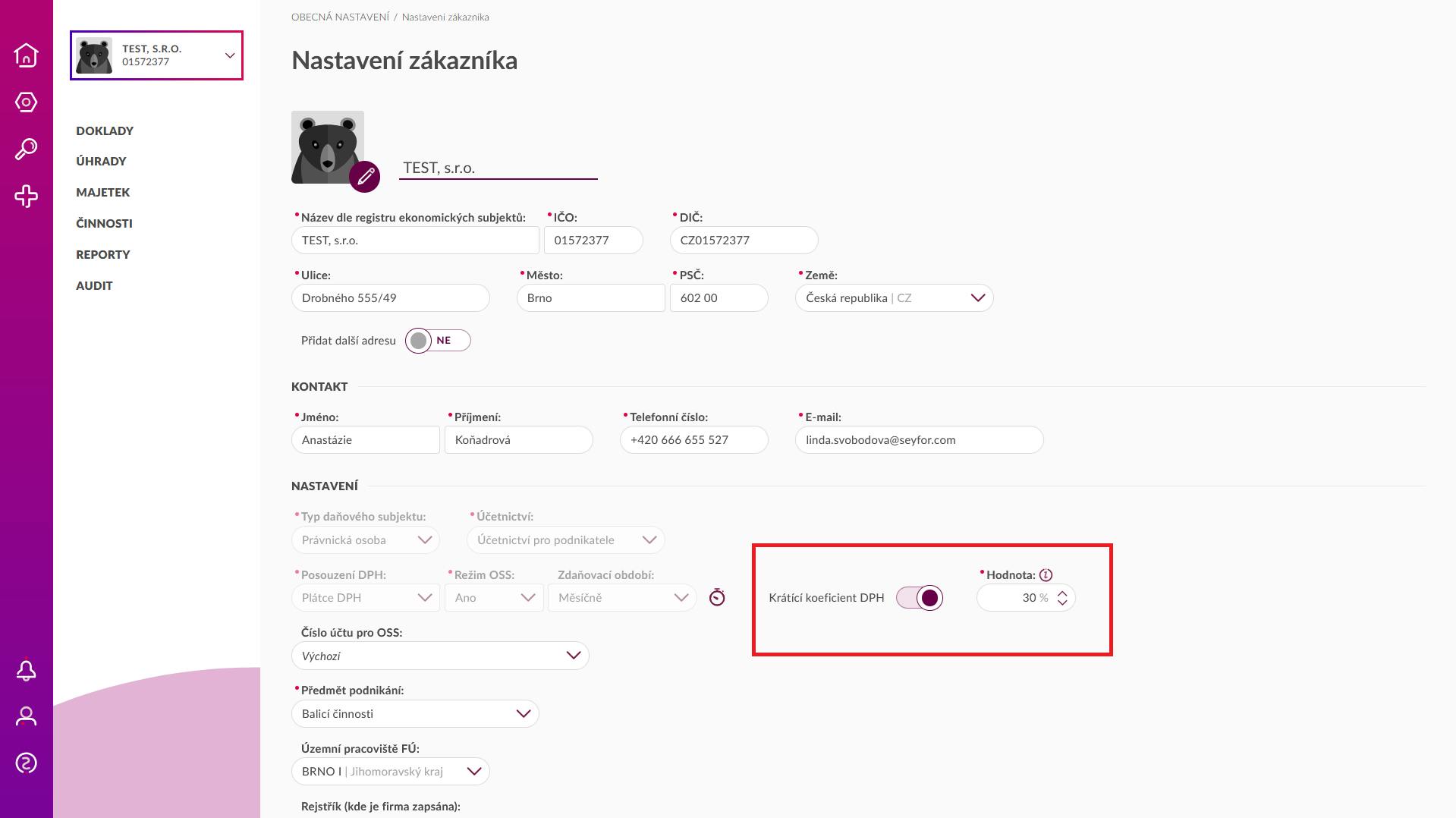Click the plus add icon in sidebar
This screenshot has height=818, width=1456.
(x=26, y=197)
